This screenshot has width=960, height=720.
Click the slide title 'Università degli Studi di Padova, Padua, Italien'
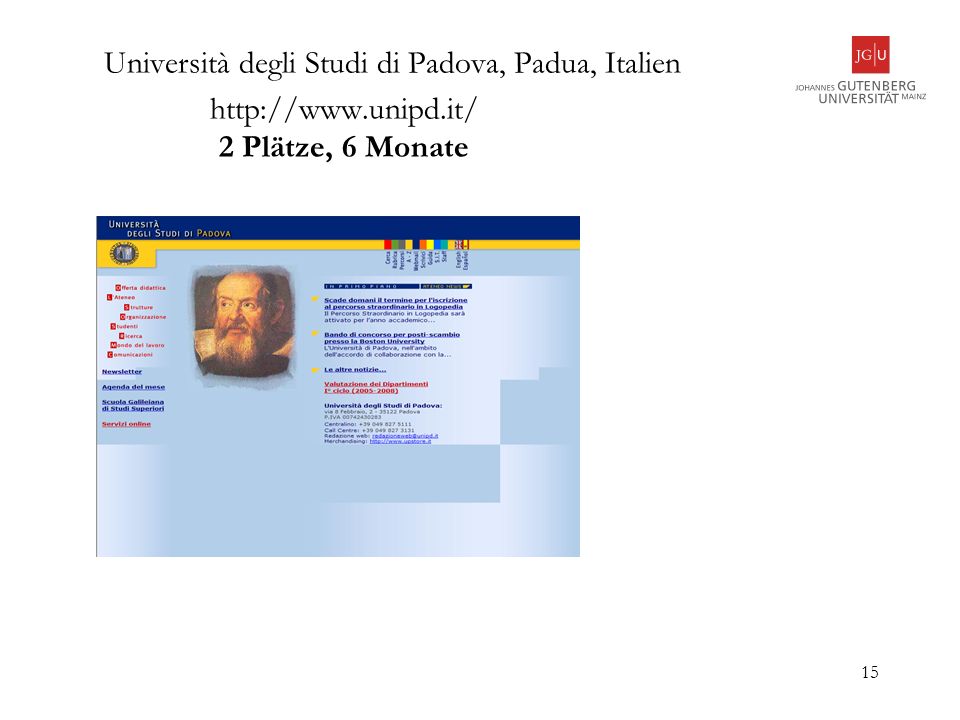(x=392, y=64)
